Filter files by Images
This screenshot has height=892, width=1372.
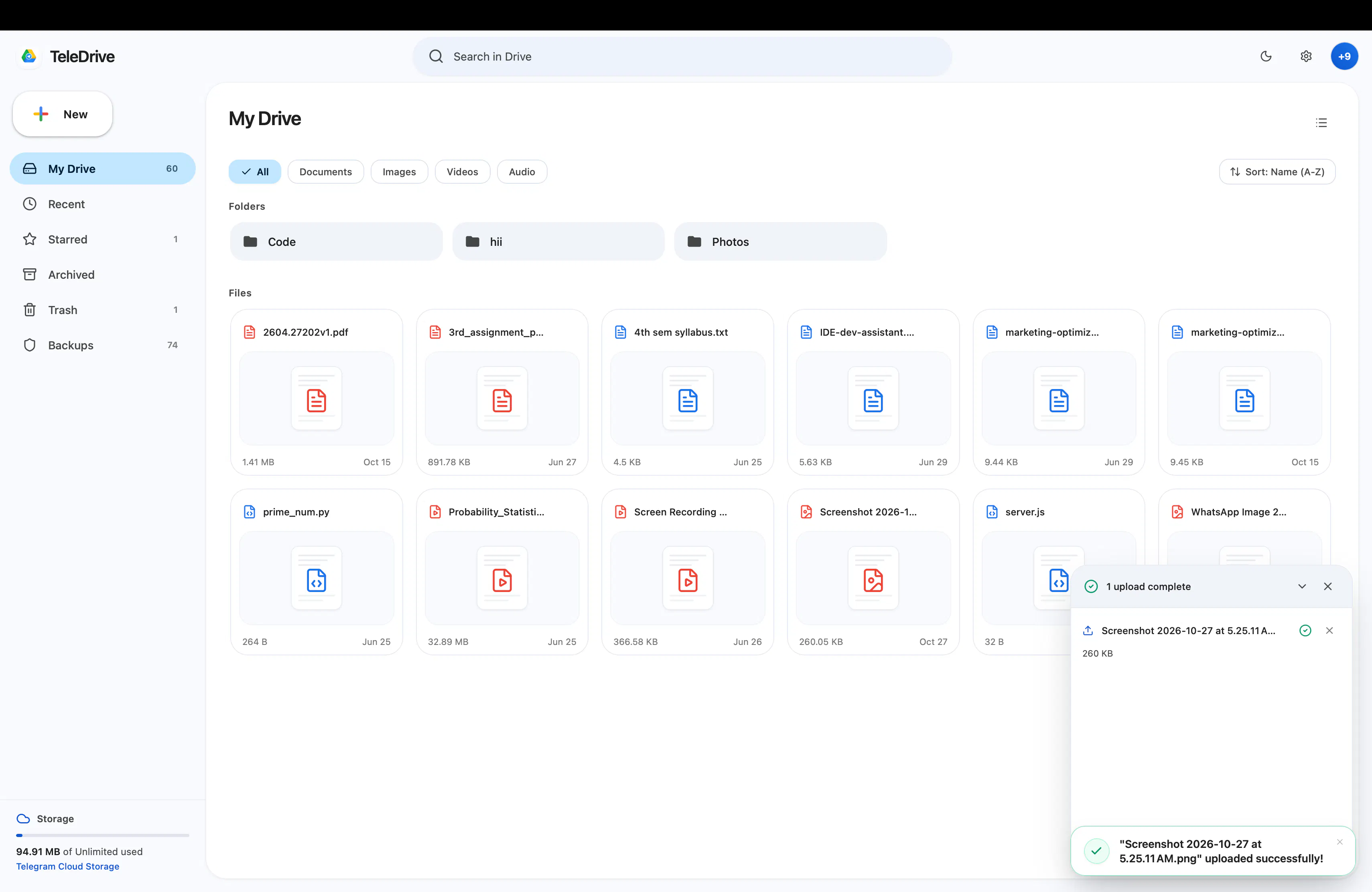coord(399,172)
